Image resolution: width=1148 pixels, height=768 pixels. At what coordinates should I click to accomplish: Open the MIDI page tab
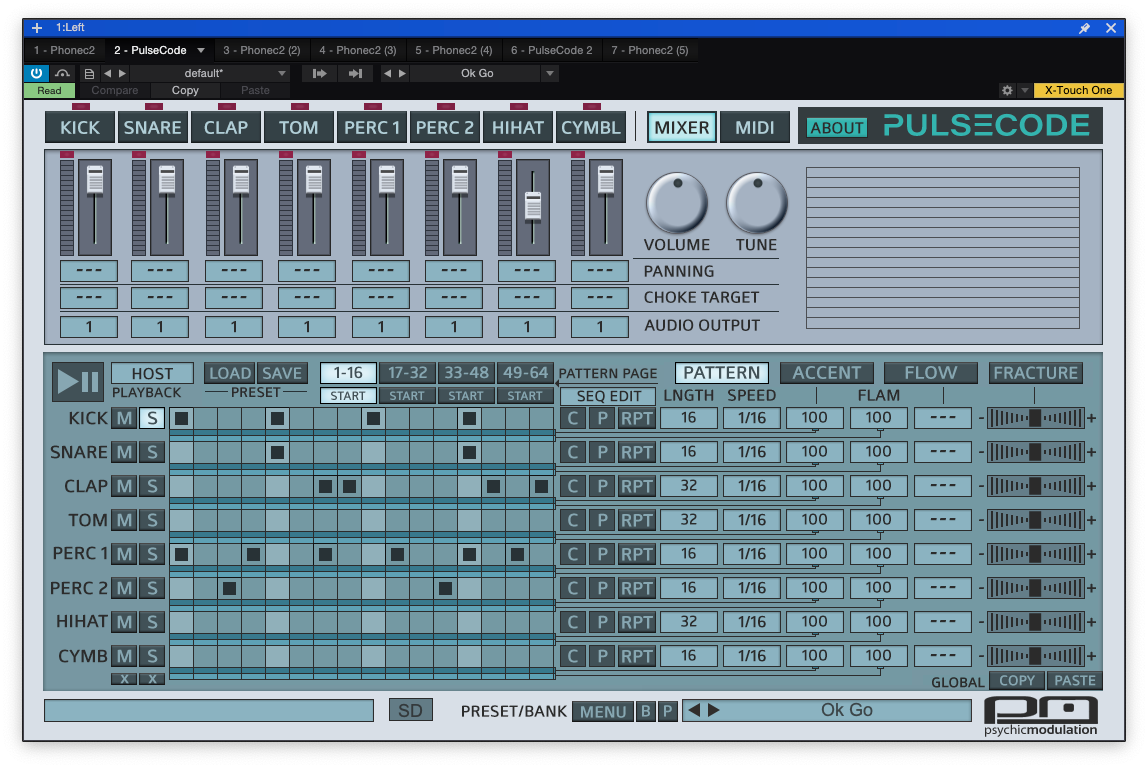[x=755, y=127]
